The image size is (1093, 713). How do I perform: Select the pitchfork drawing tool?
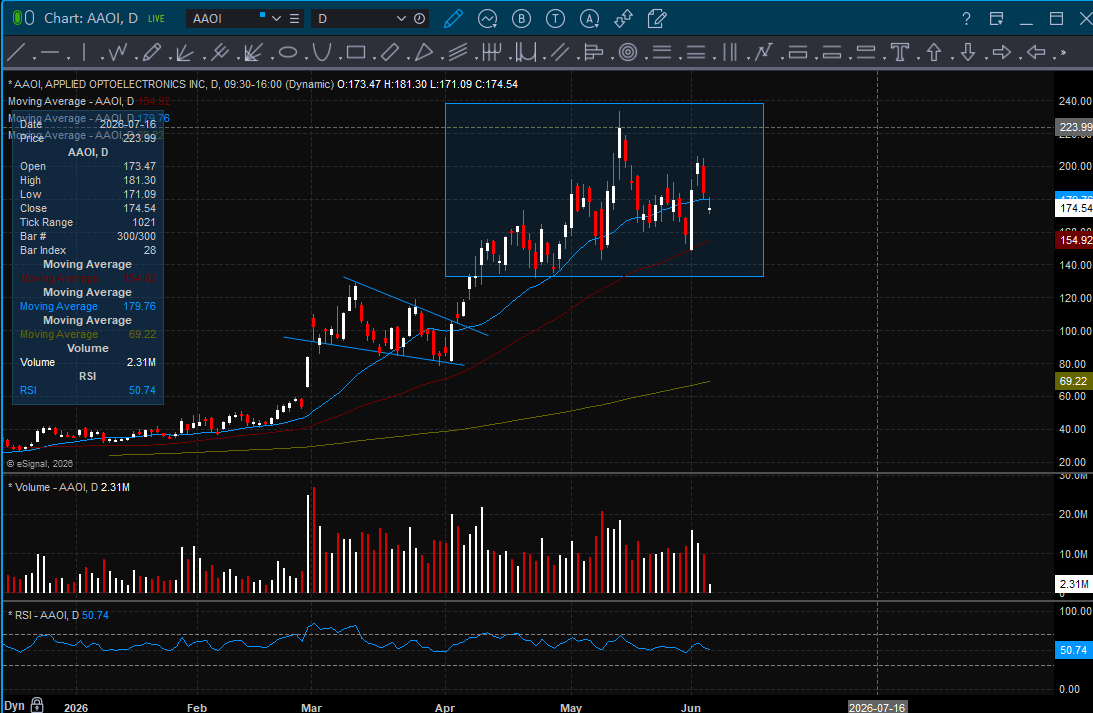tap(220, 52)
